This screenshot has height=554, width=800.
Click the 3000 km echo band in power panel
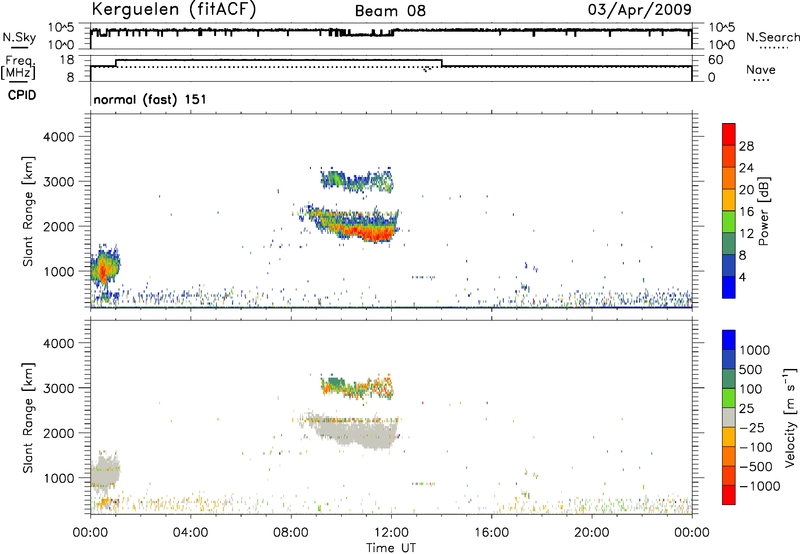(x=357, y=180)
